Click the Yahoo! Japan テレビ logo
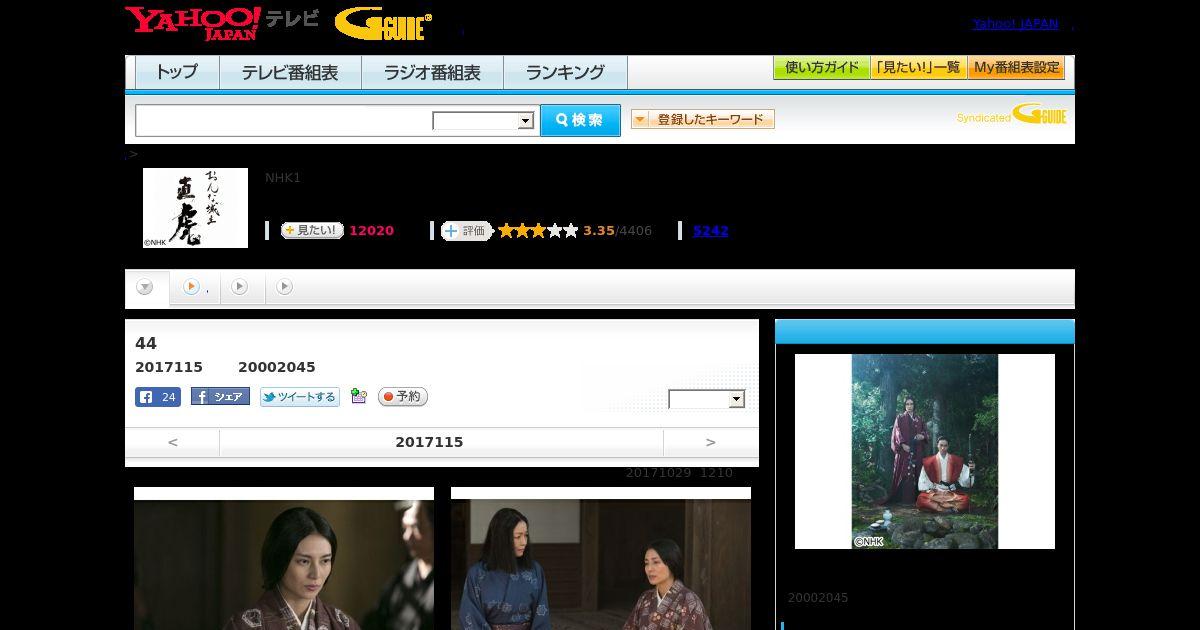Viewport: 1200px width, 630px height. (222, 23)
